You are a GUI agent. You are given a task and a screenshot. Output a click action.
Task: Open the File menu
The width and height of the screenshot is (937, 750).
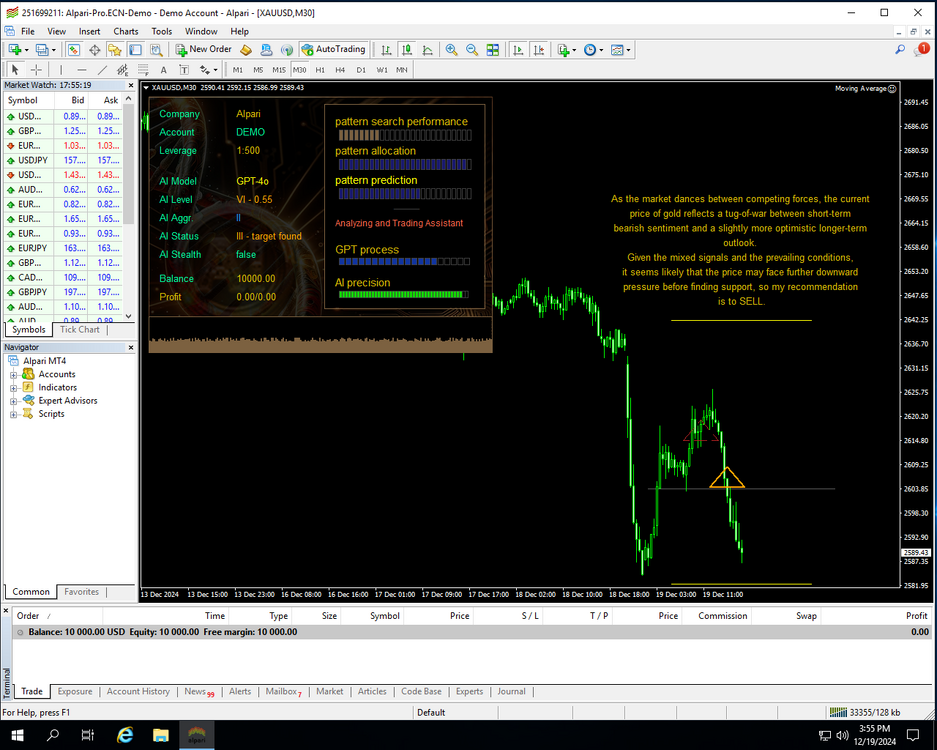27,31
